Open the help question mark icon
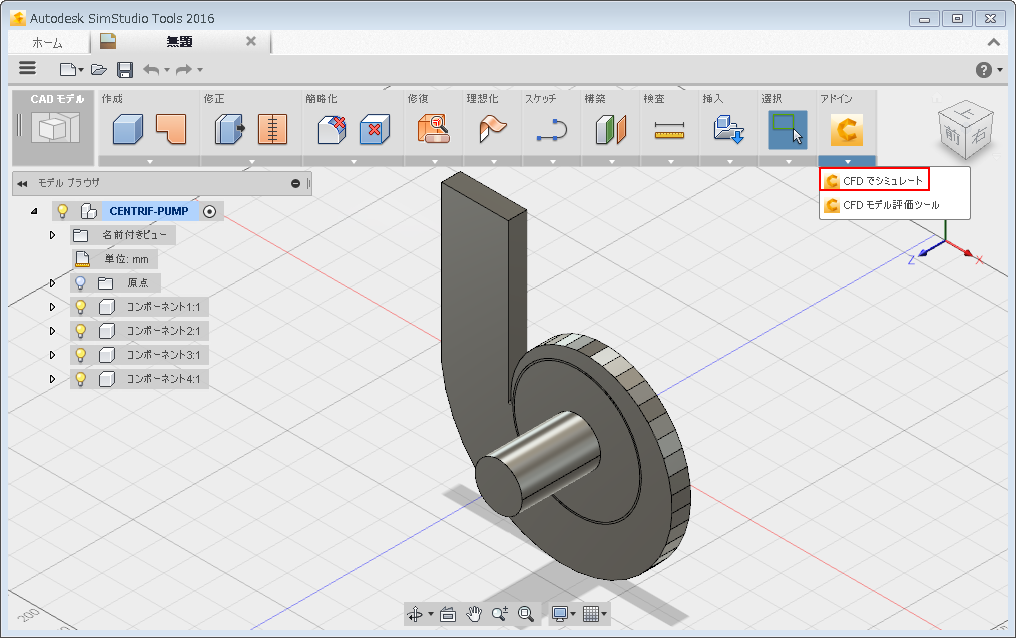The height and width of the screenshot is (638, 1016). pos(984,70)
